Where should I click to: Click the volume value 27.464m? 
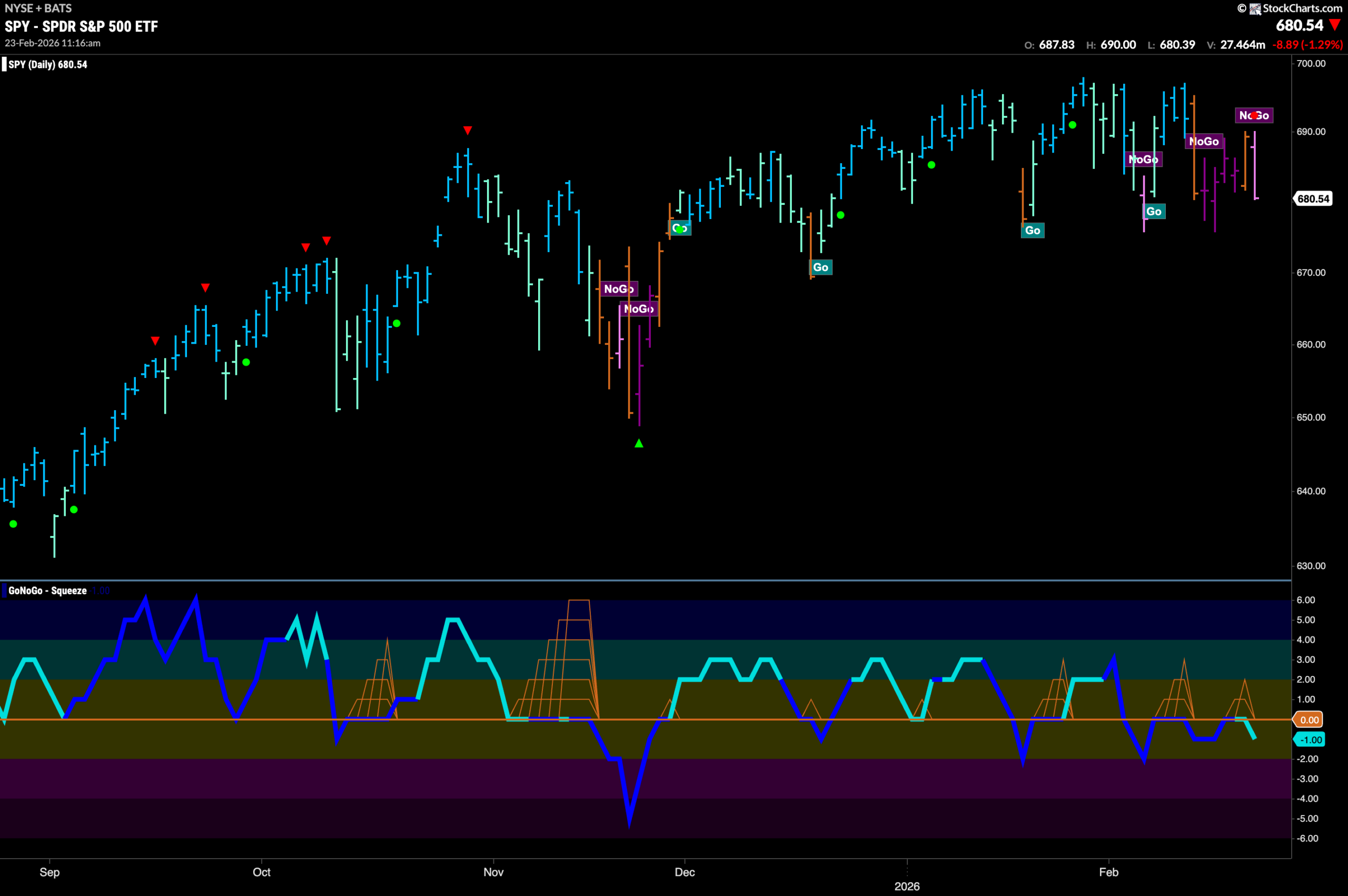(1243, 45)
